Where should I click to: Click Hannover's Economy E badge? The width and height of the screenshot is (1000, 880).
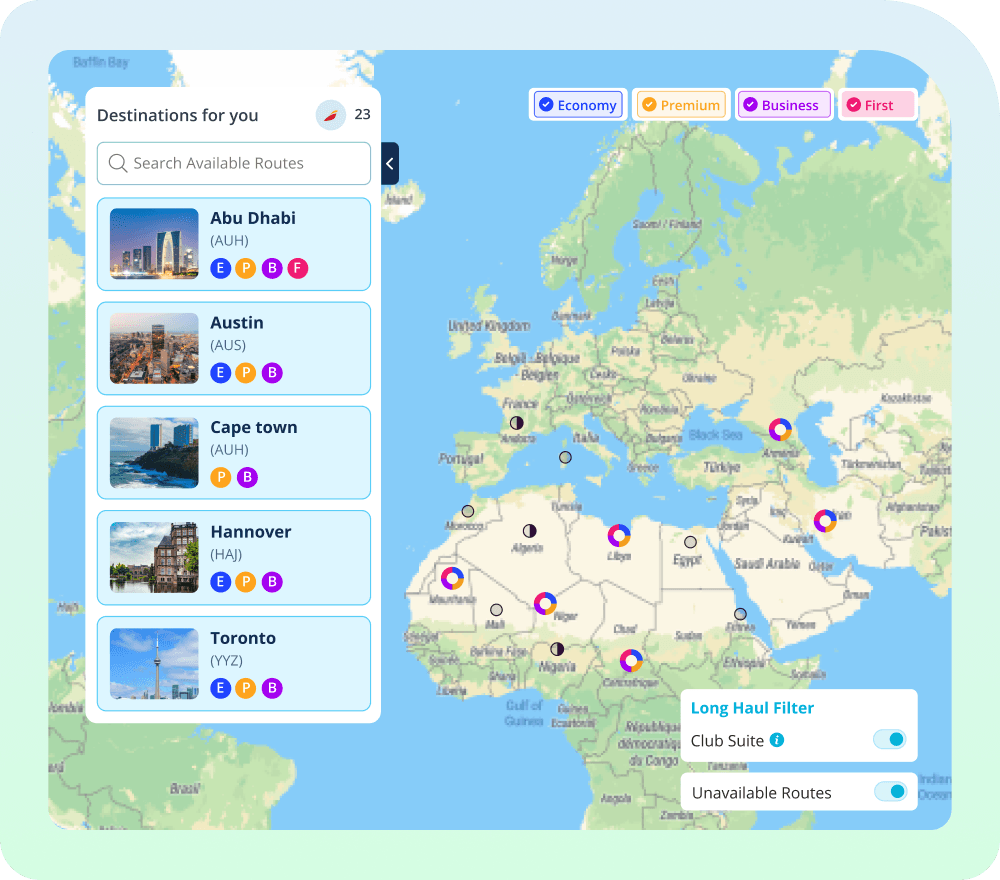coord(221,582)
